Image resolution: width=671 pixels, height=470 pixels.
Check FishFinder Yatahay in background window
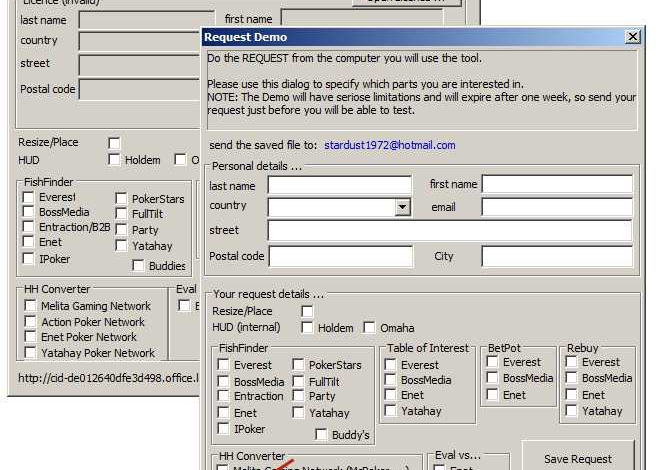point(121,246)
